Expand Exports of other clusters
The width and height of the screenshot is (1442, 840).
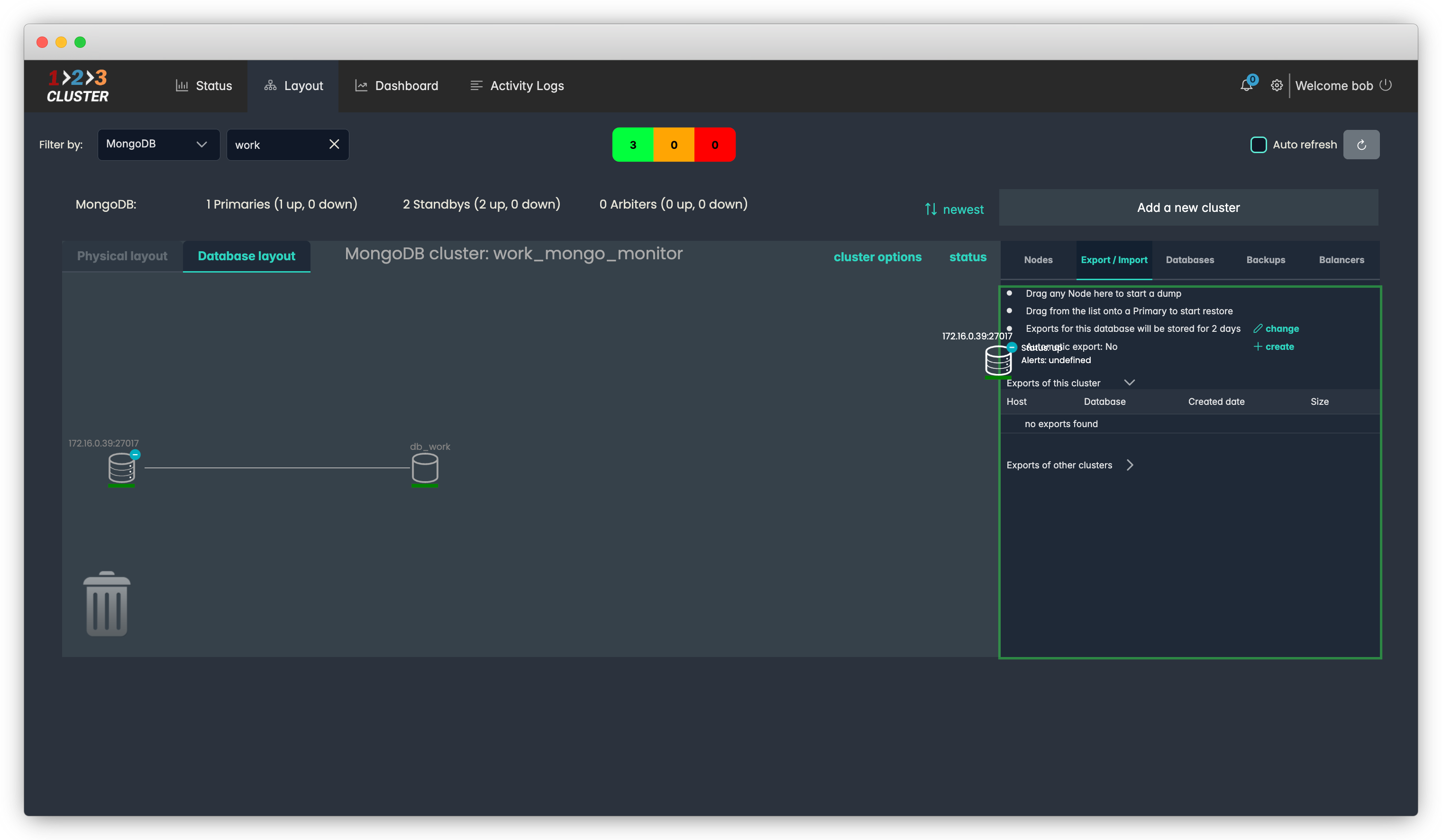point(1130,465)
